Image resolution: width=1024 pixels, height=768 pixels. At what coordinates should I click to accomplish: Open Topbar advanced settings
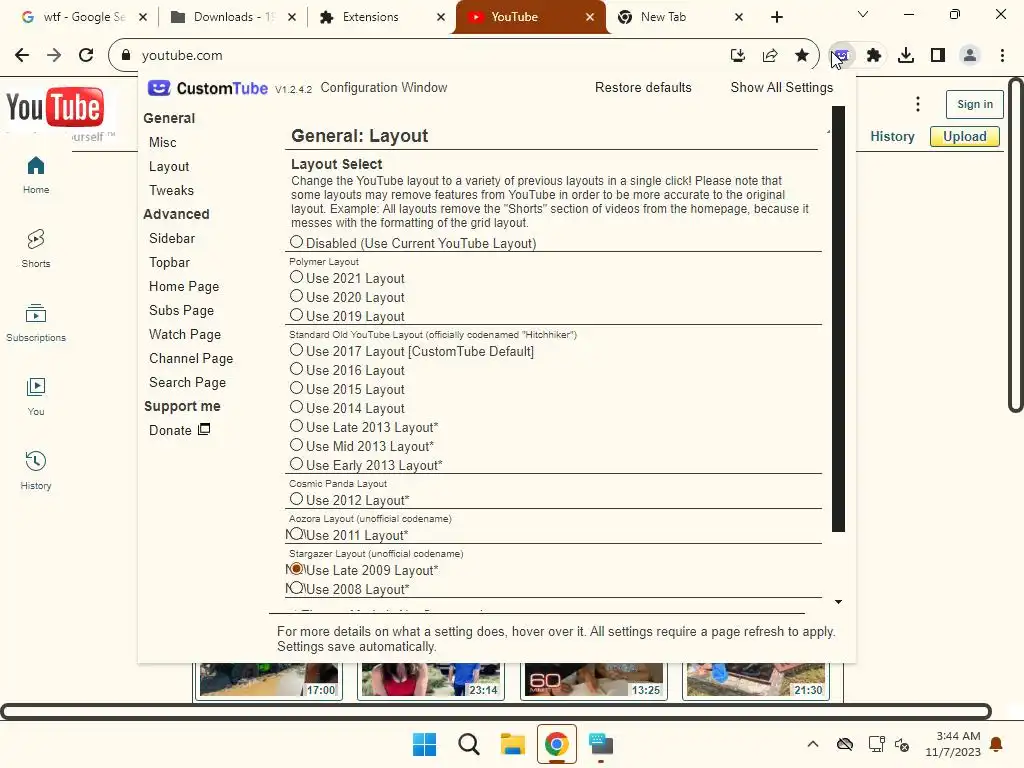[169, 263]
